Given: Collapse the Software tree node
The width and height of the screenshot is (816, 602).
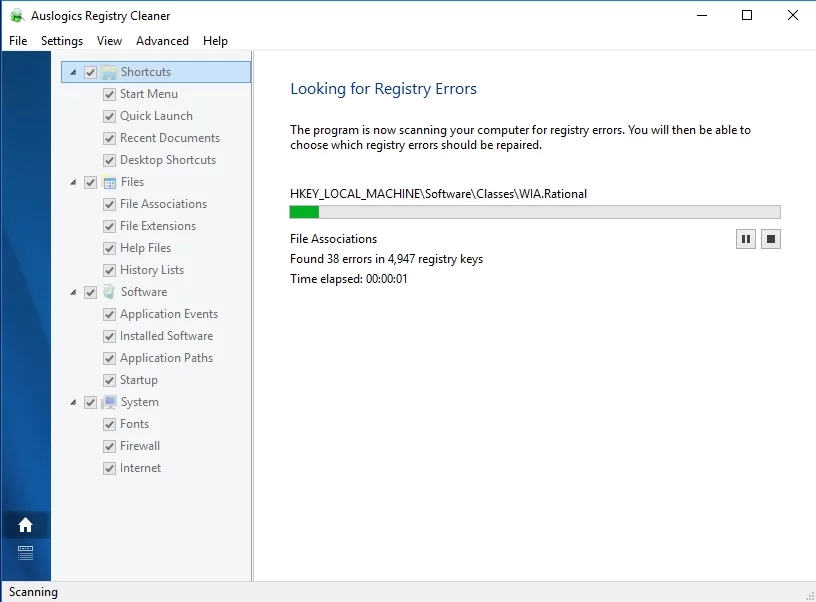Looking at the screenshot, I should click(x=73, y=292).
